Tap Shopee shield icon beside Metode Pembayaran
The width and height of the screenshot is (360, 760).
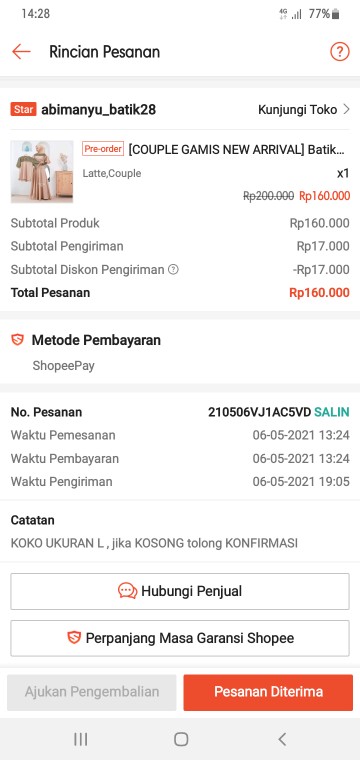coord(17,340)
